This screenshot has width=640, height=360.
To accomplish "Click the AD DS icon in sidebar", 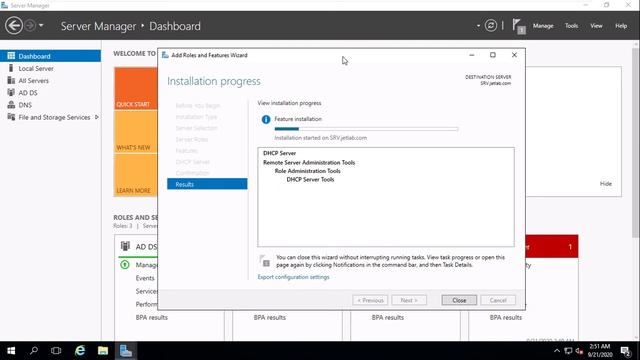I will tap(11, 93).
